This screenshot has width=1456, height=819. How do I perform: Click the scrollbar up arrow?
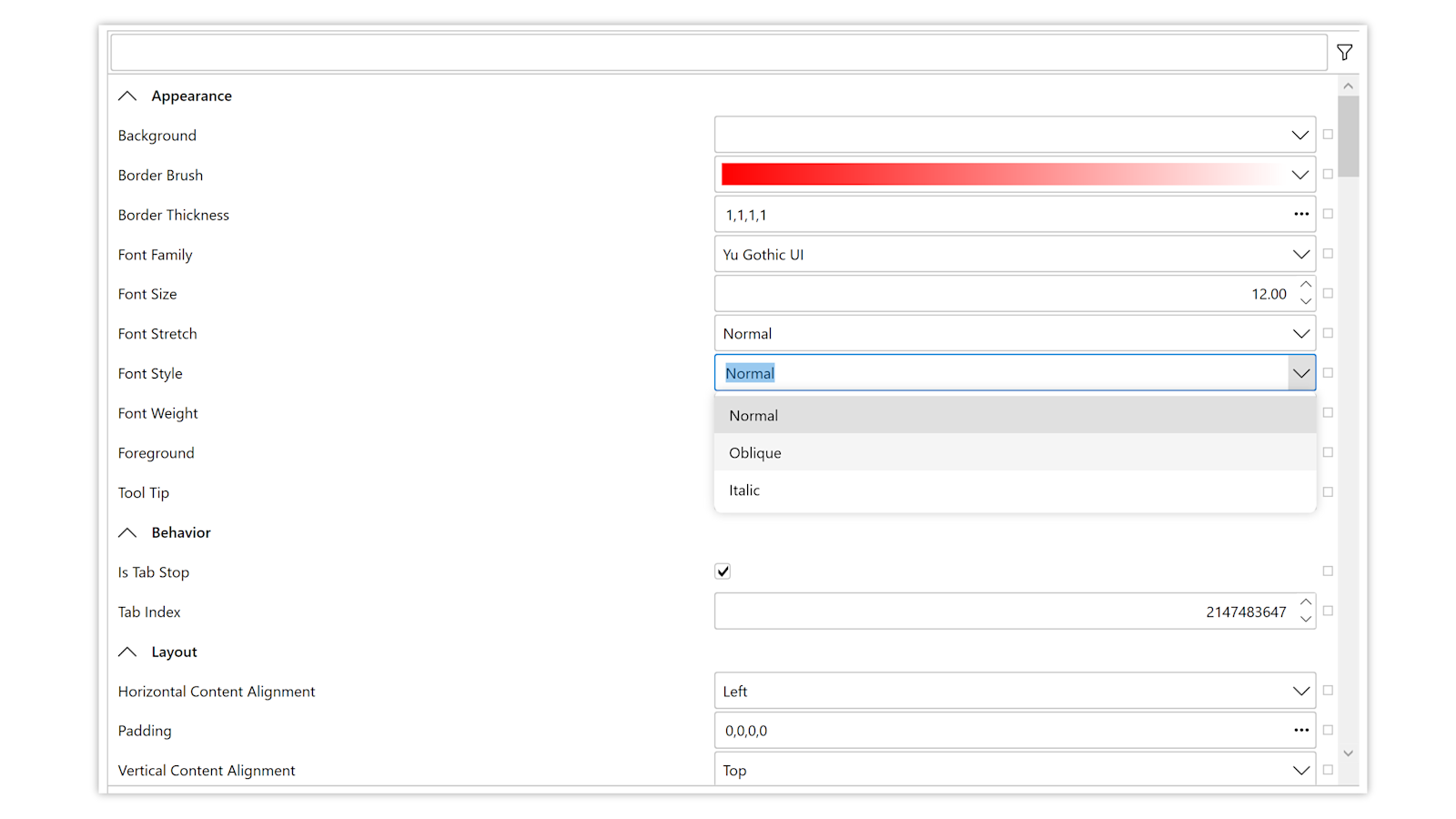(1349, 86)
